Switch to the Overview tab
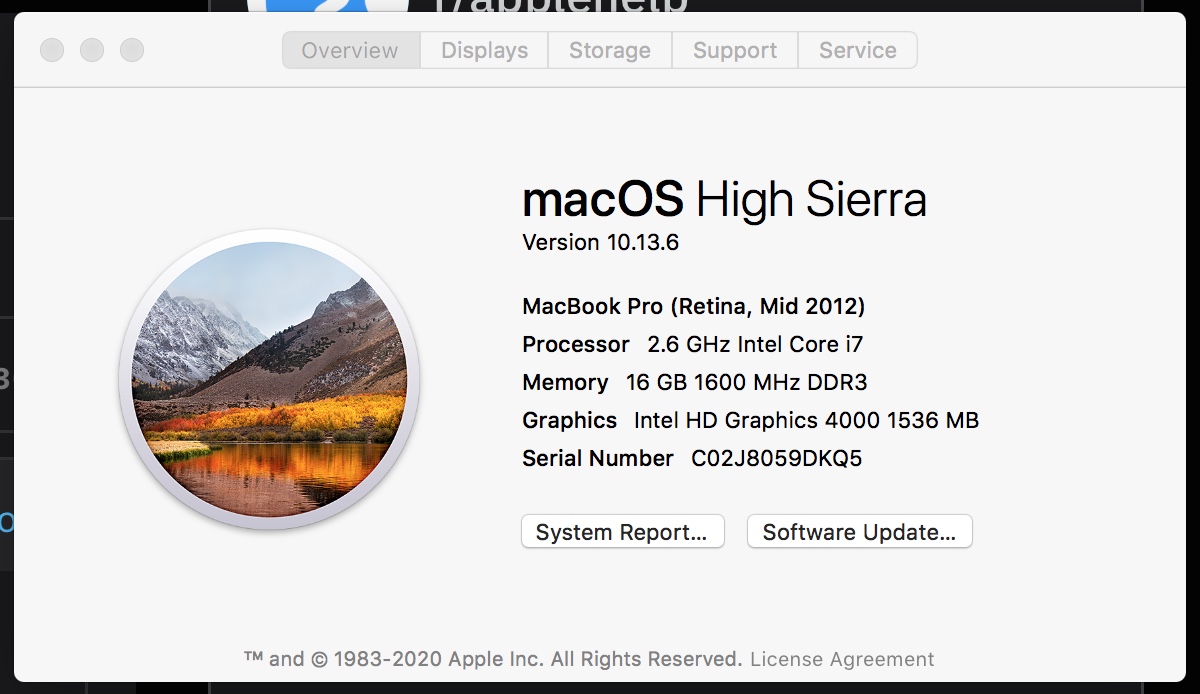Image resolution: width=1200 pixels, height=694 pixels. coord(351,50)
